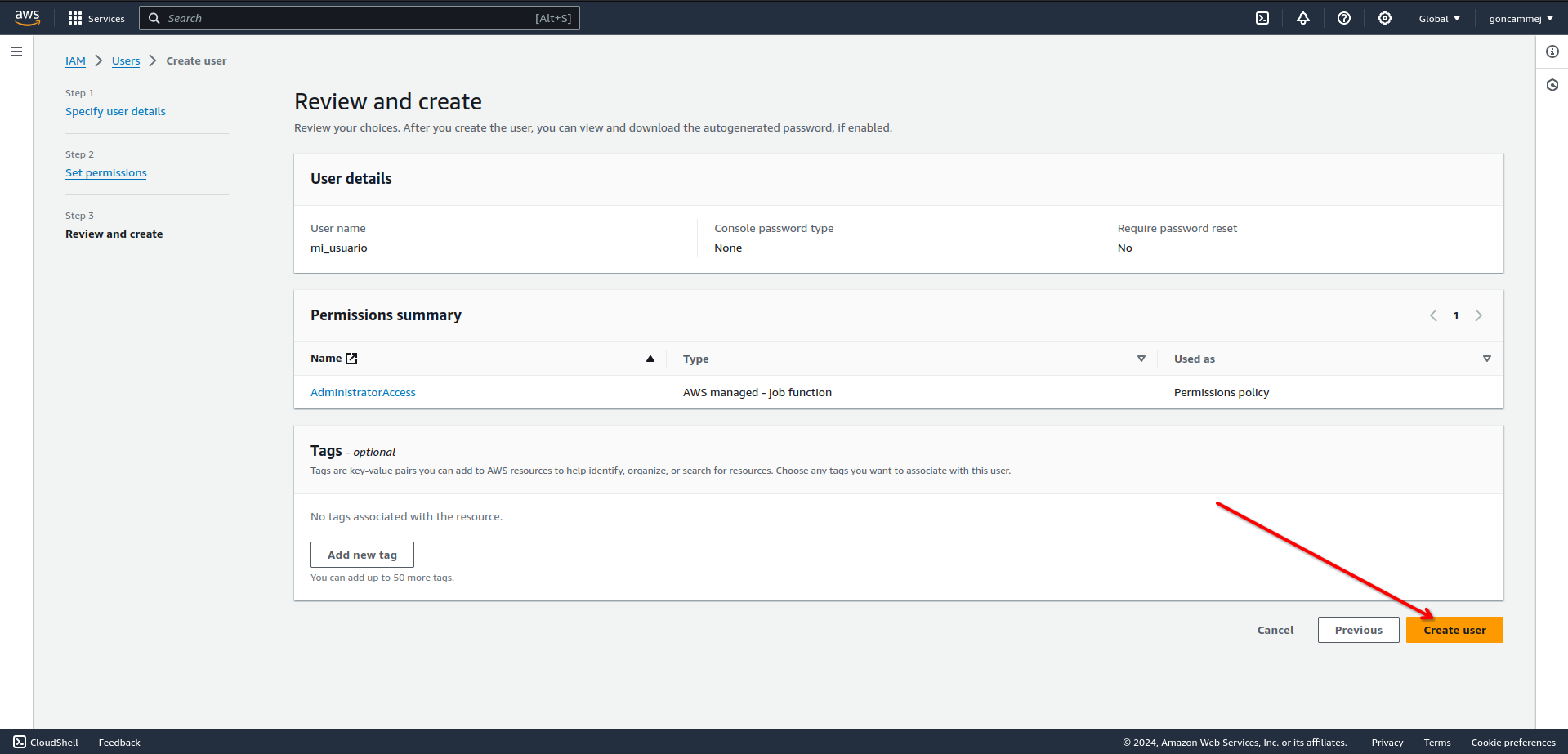Expand the left hamburger navigation menu
1568x754 pixels.
[16, 51]
